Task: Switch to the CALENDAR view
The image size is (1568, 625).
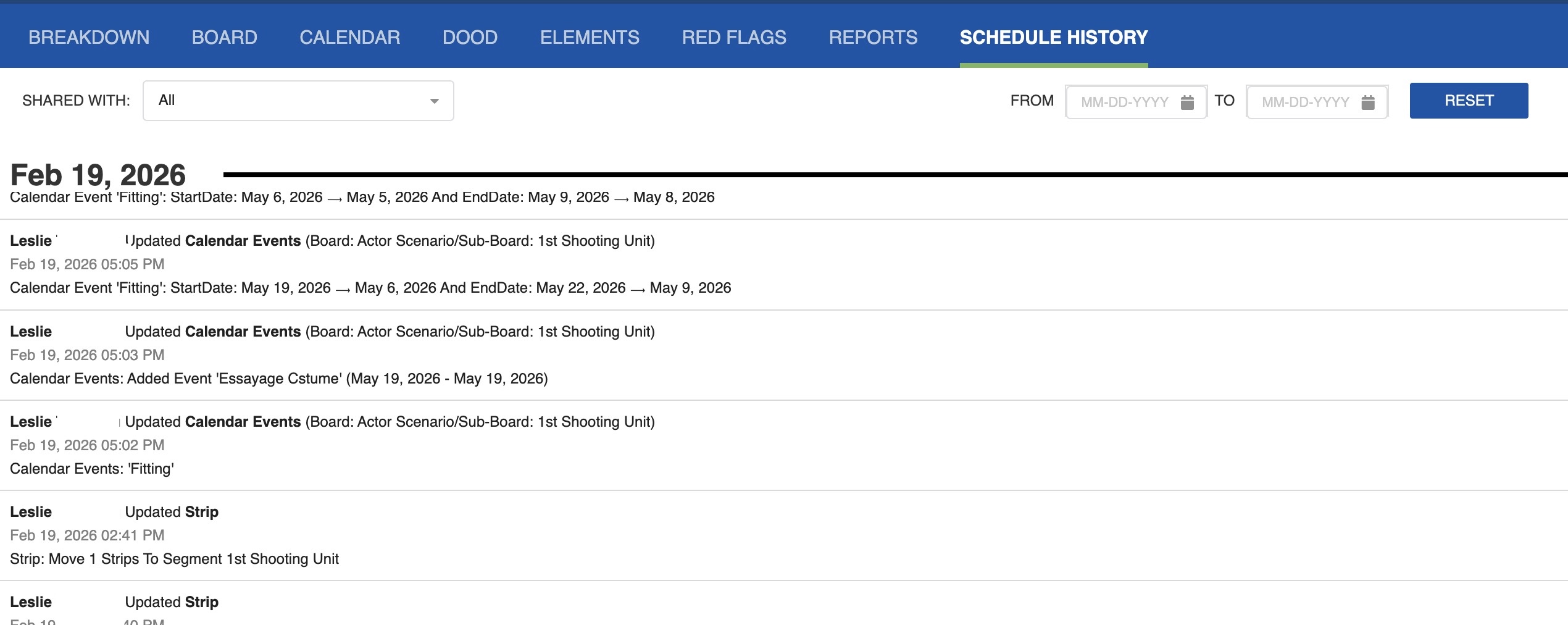Action: 350,36
